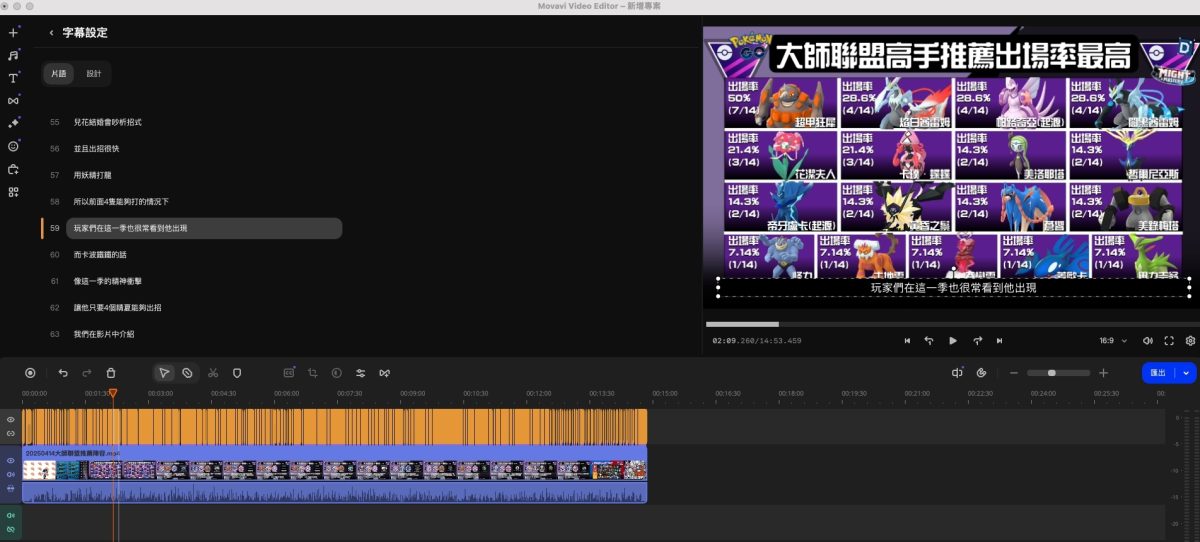The image size is (1200, 542).
Task: Open the Import media plus icon
Action: coord(13,32)
